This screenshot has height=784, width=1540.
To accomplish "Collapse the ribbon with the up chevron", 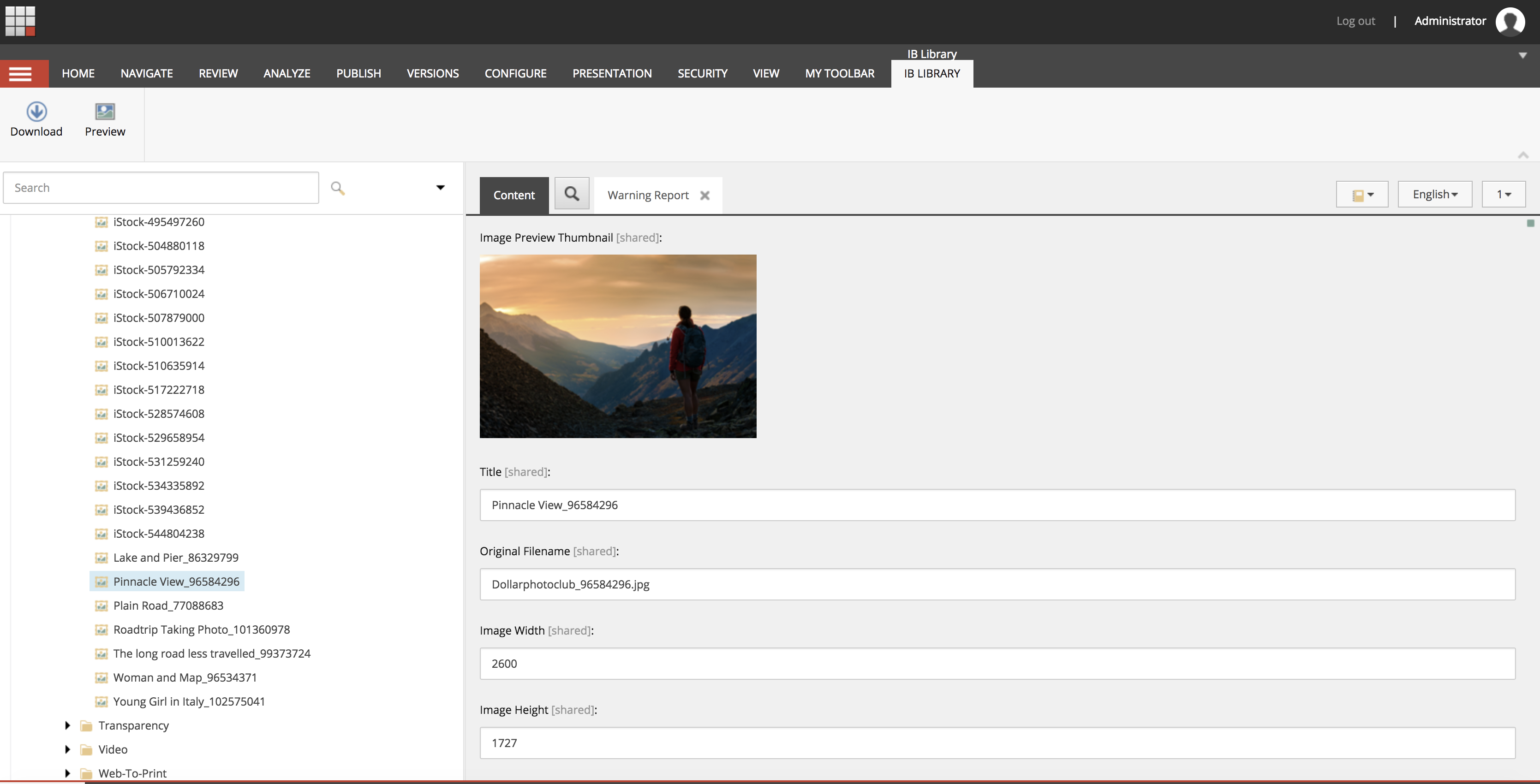I will 1522,155.
